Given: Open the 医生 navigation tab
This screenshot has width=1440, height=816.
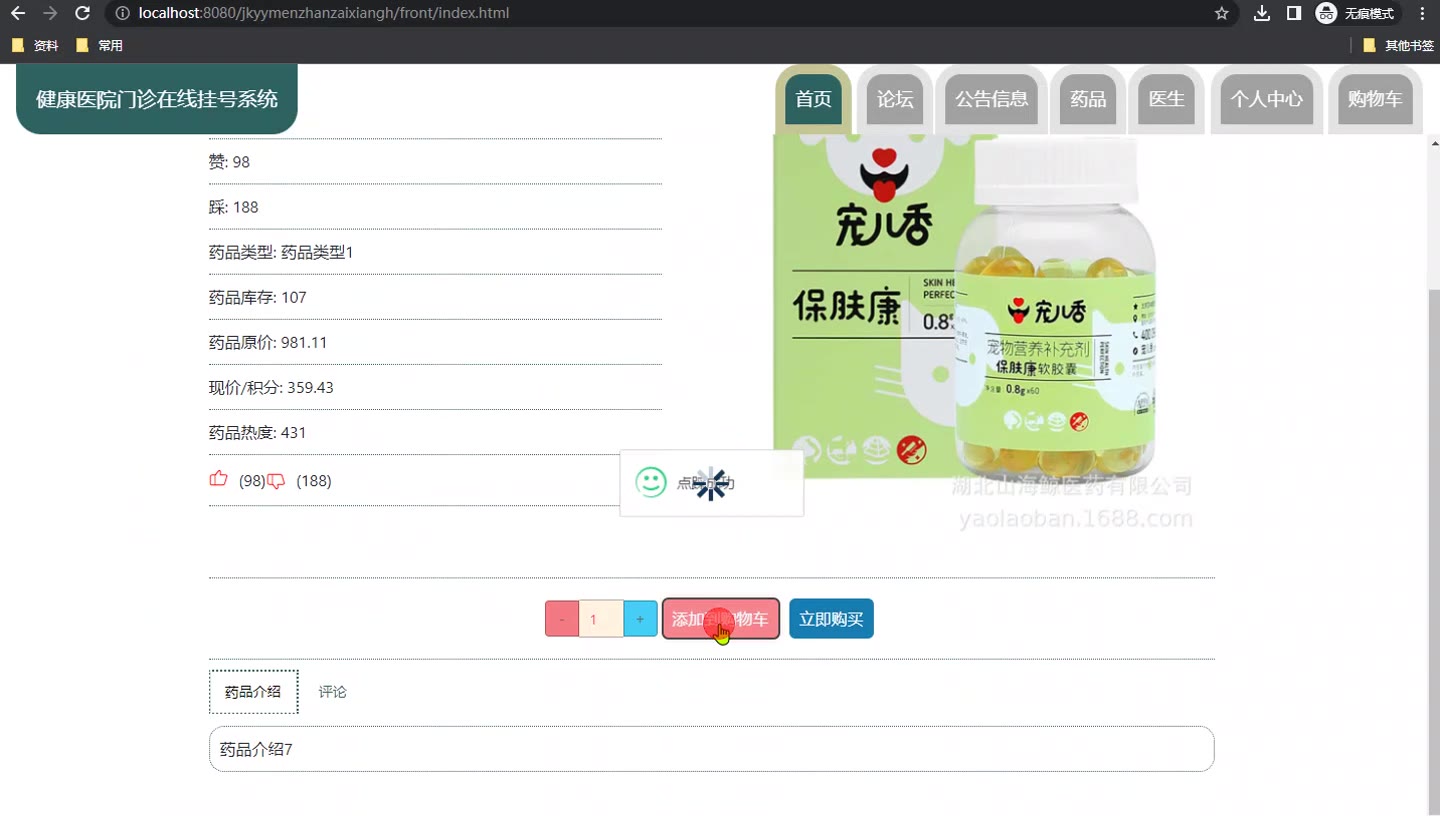Looking at the screenshot, I should (1166, 99).
